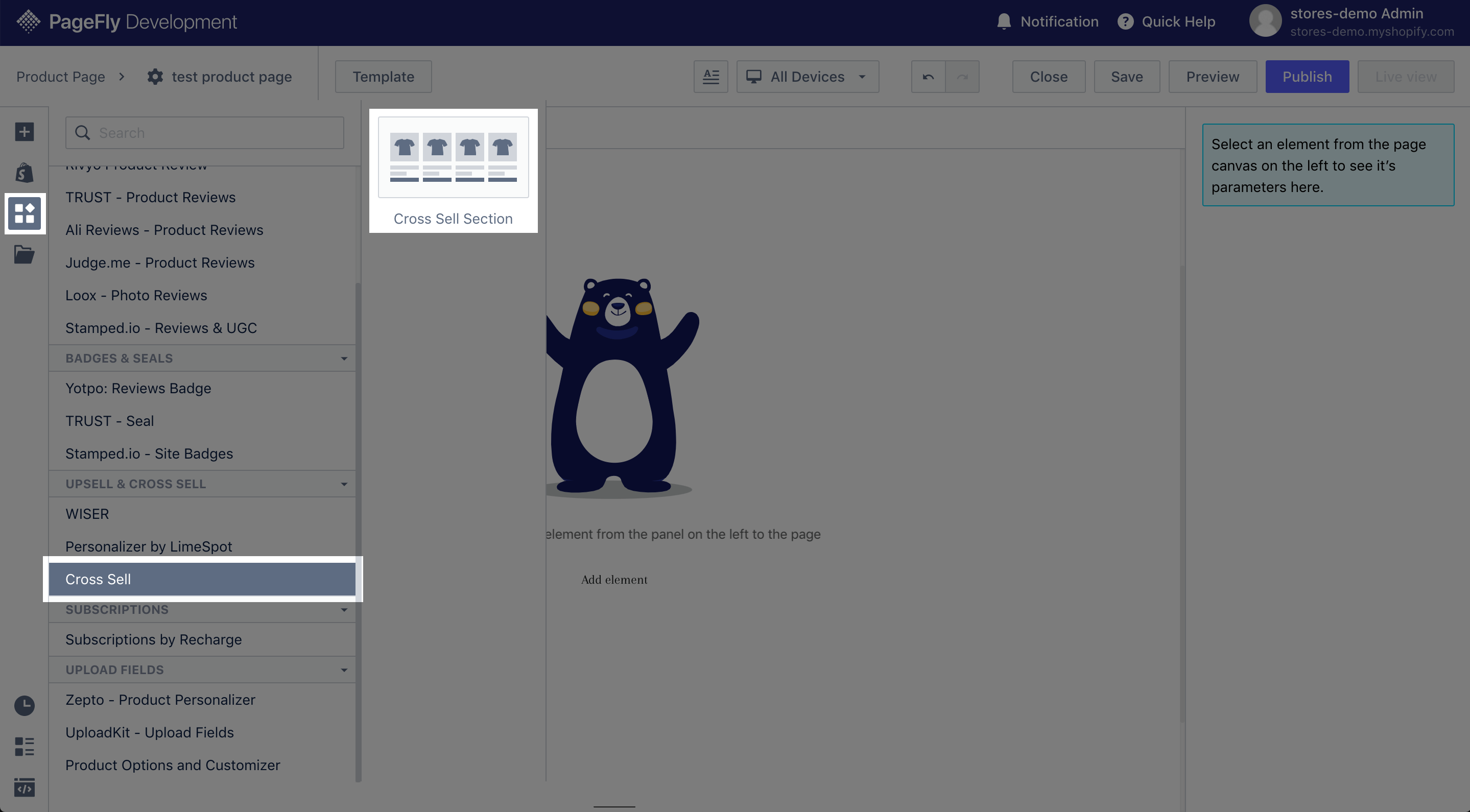Click the breadcrumb chevron after Product Page
The image size is (1470, 812).
point(122,77)
